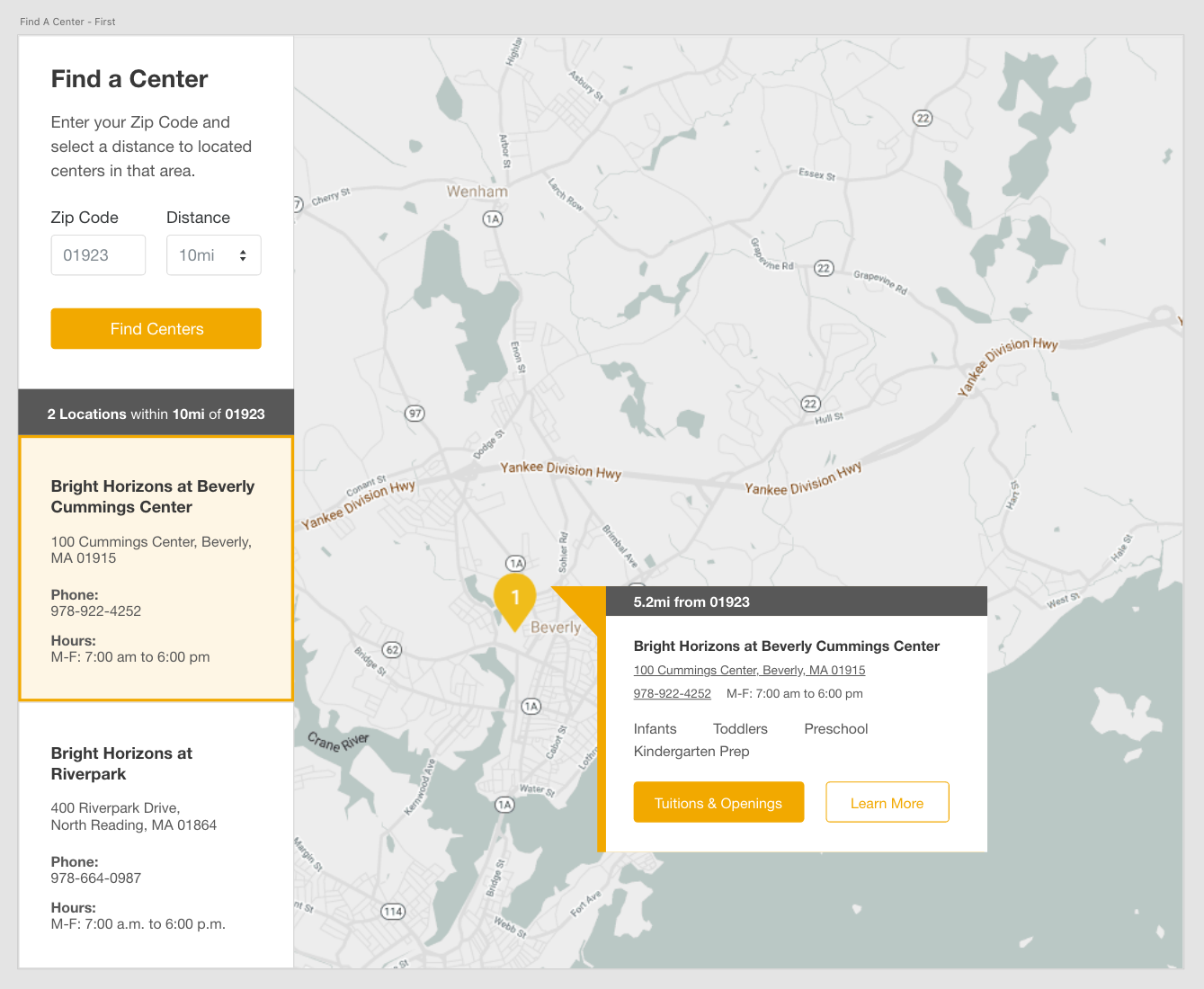This screenshot has height=989, width=1204.
Task: Focus the Zip Code input field
Action: 98,255
